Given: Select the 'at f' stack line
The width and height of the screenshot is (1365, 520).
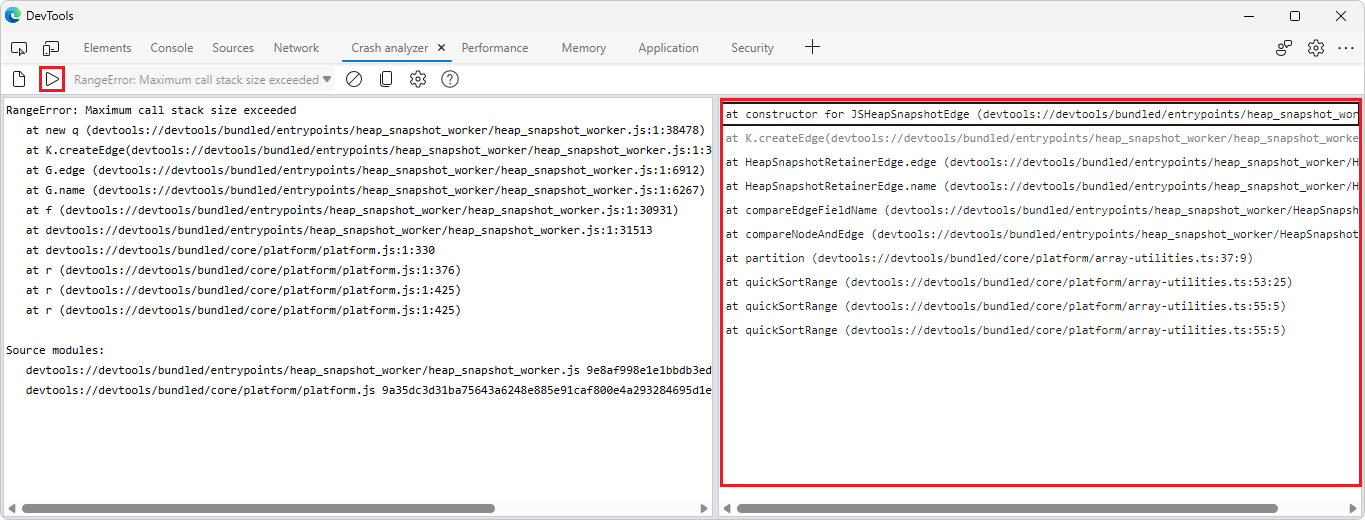Looking at the screenshot, I should [x=352, y=210].
